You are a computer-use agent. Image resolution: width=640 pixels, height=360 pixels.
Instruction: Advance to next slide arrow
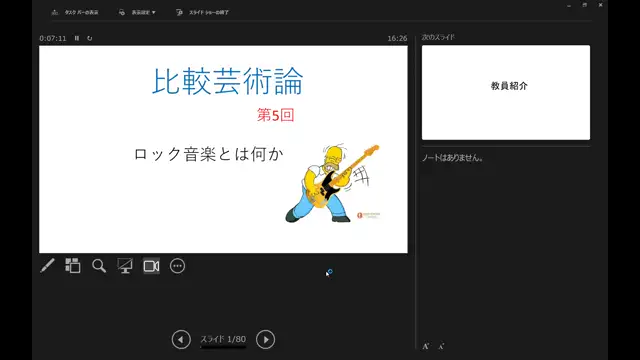tap(266, 340)
